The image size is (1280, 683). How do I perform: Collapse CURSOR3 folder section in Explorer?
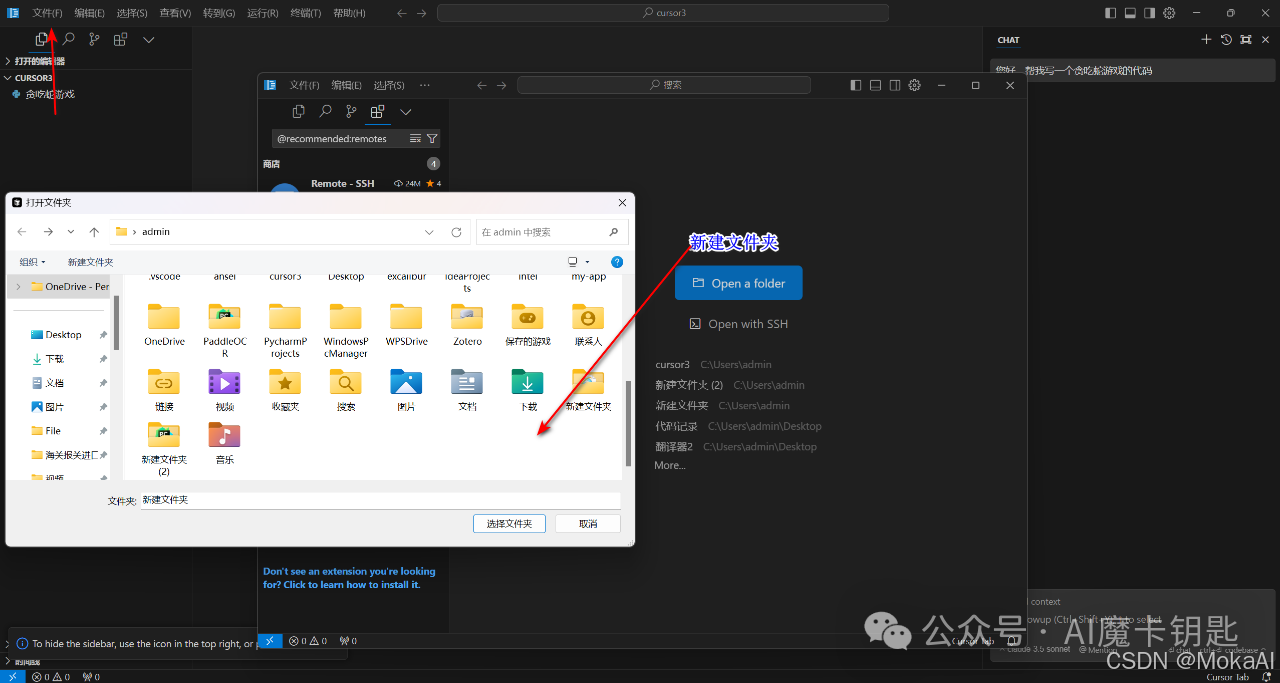[34, 77]
